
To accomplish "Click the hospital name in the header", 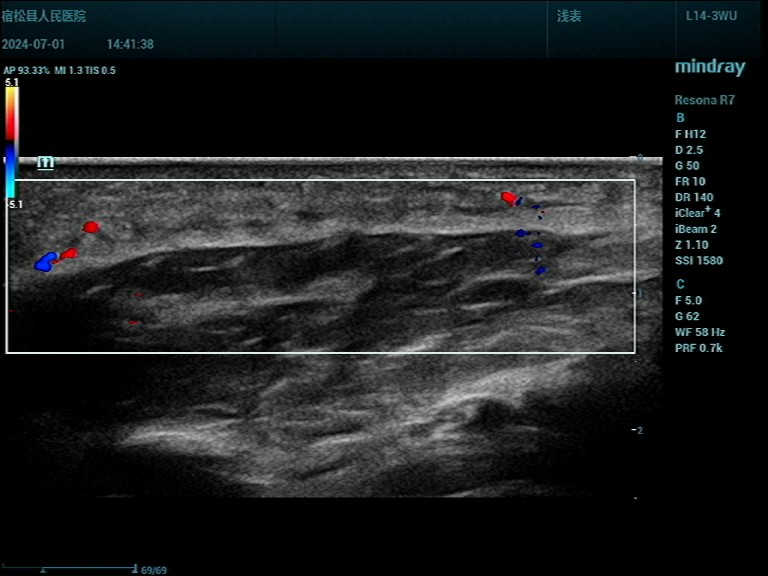I will (44, 16).
